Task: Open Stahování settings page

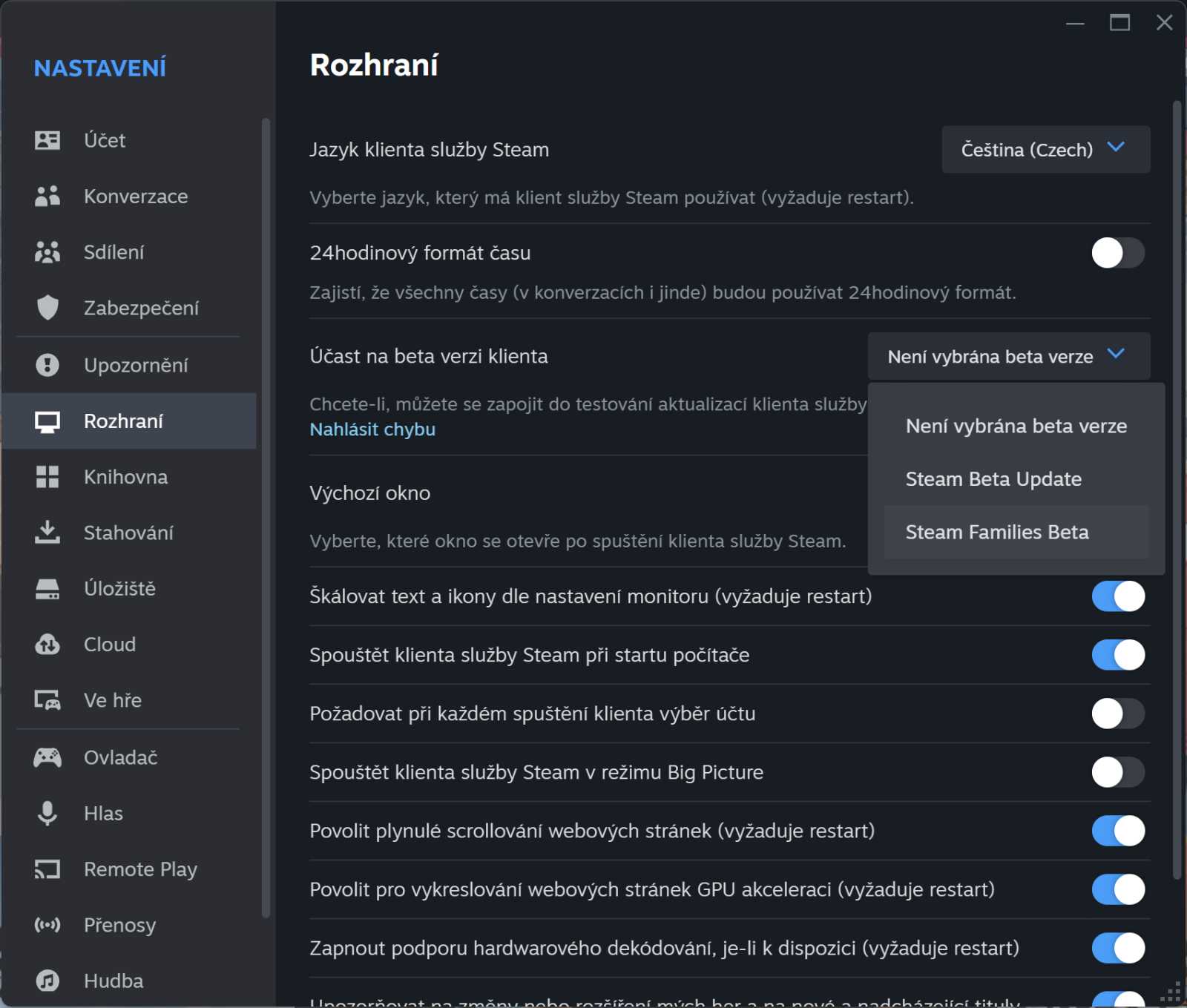Action: pos(129,533)
